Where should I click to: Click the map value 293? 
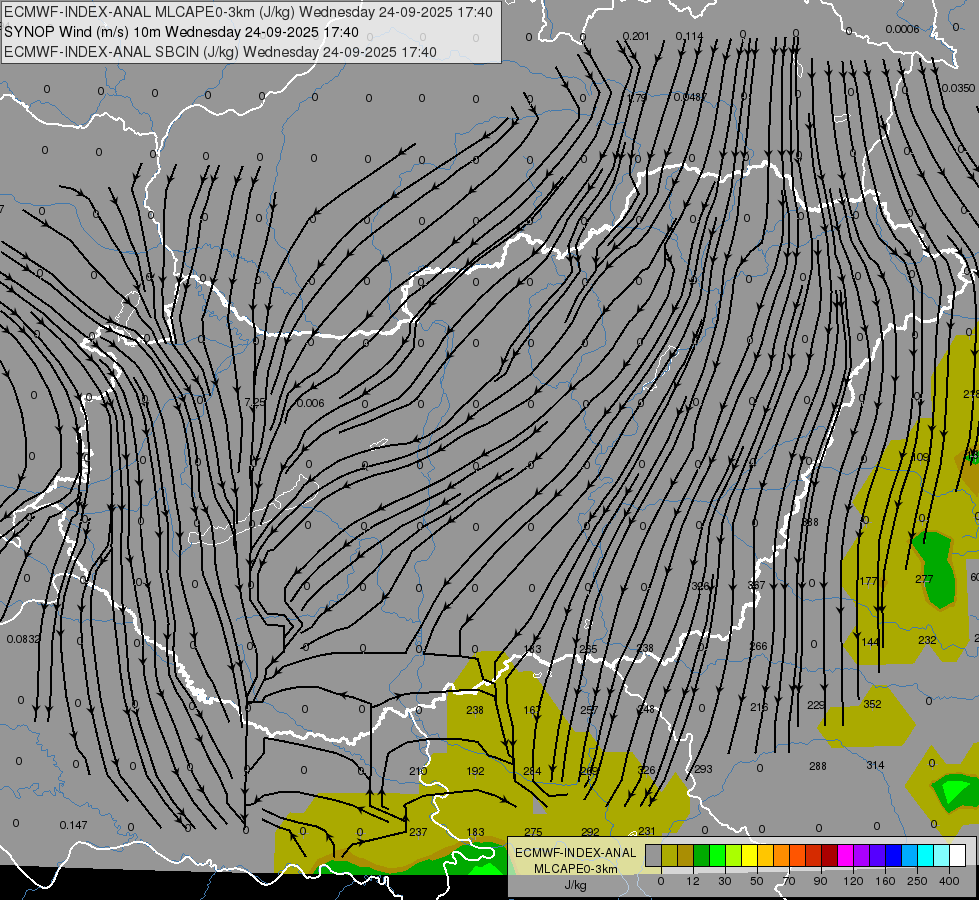(703, 769)
